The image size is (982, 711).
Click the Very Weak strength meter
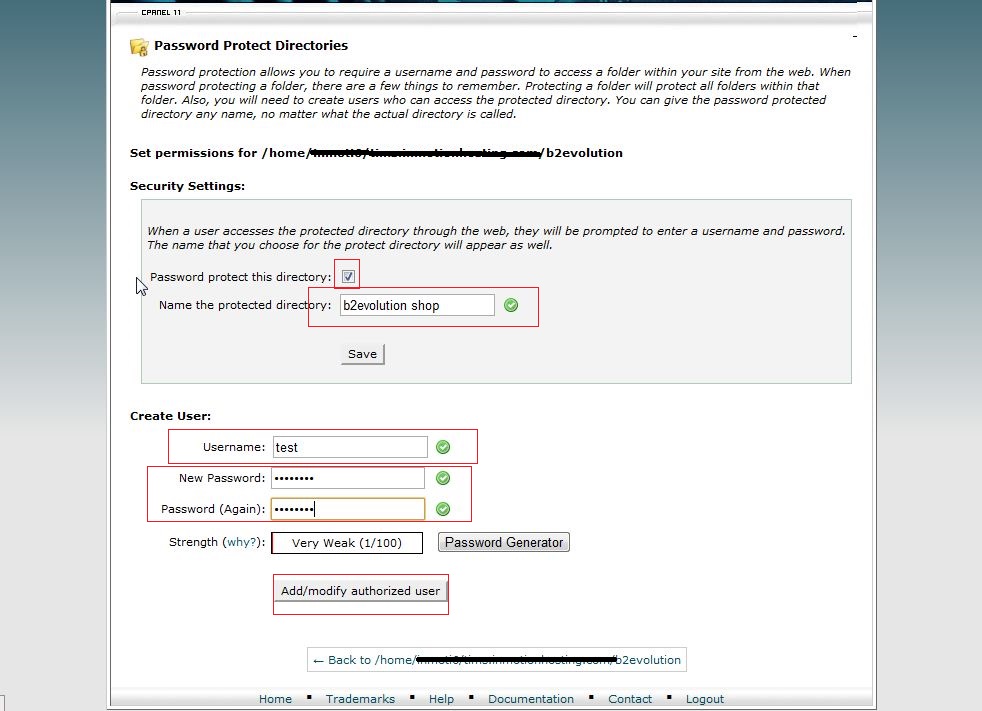pyautogui.click(x=347, y=543)
